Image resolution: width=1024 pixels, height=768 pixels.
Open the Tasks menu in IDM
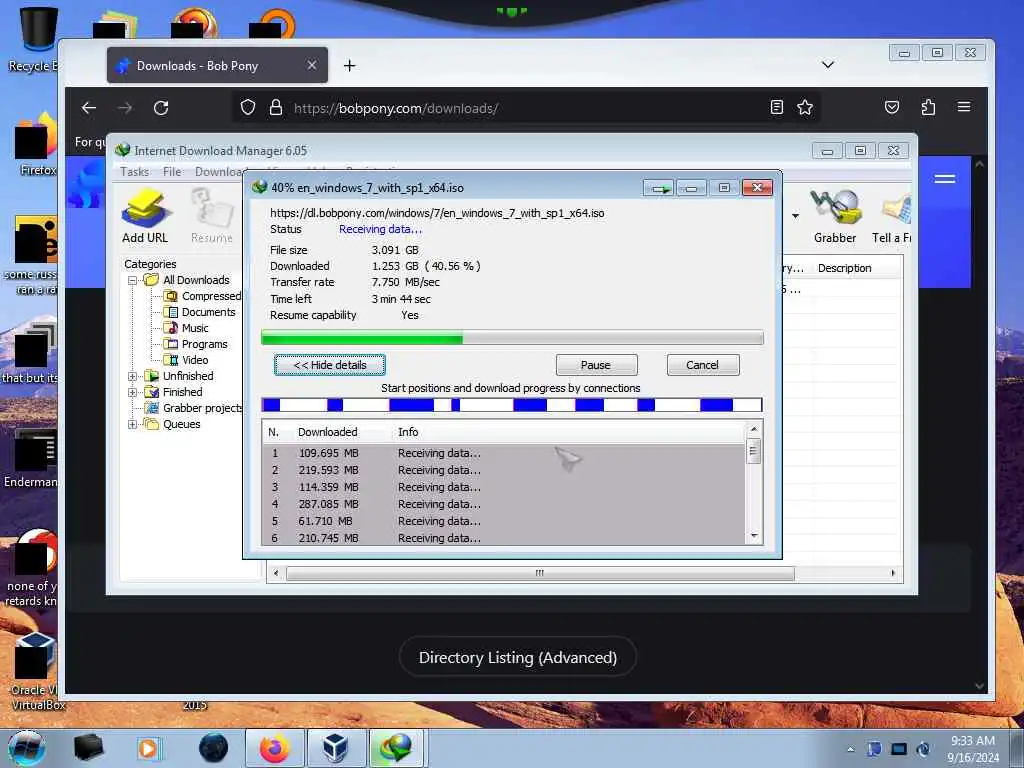135,172
